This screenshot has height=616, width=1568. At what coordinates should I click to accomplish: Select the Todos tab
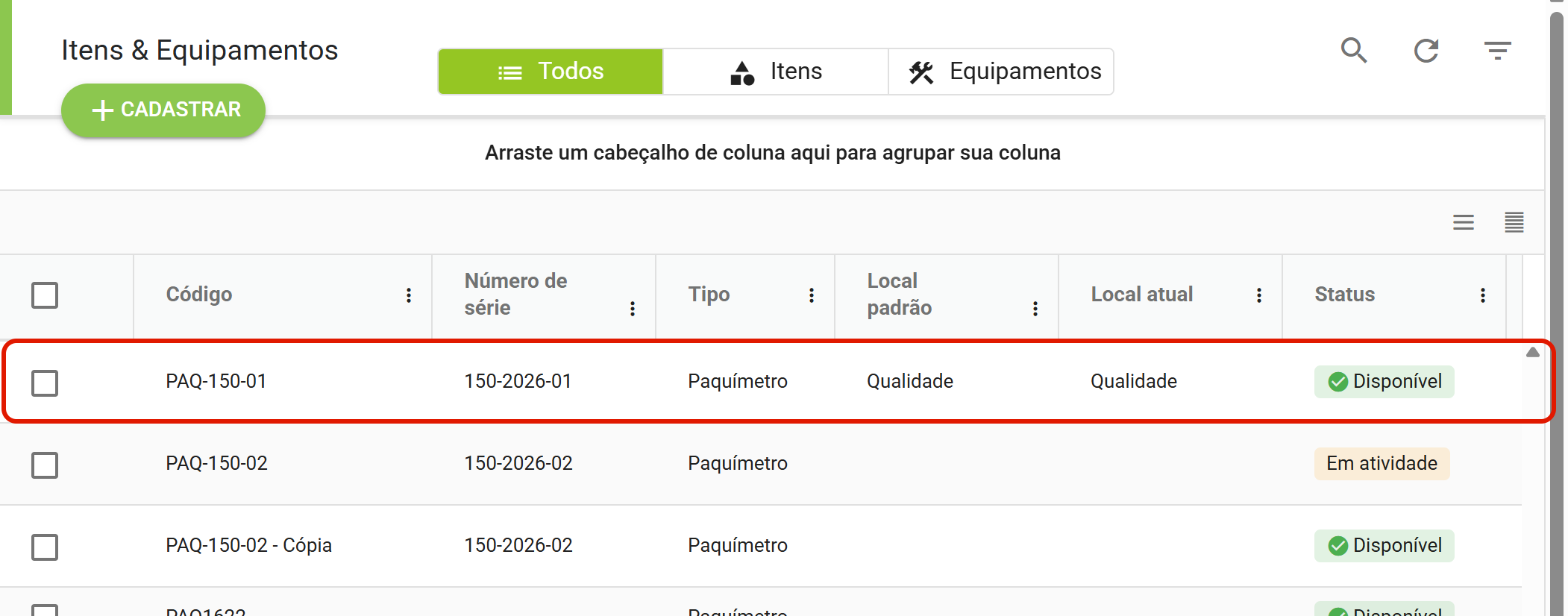551,72
